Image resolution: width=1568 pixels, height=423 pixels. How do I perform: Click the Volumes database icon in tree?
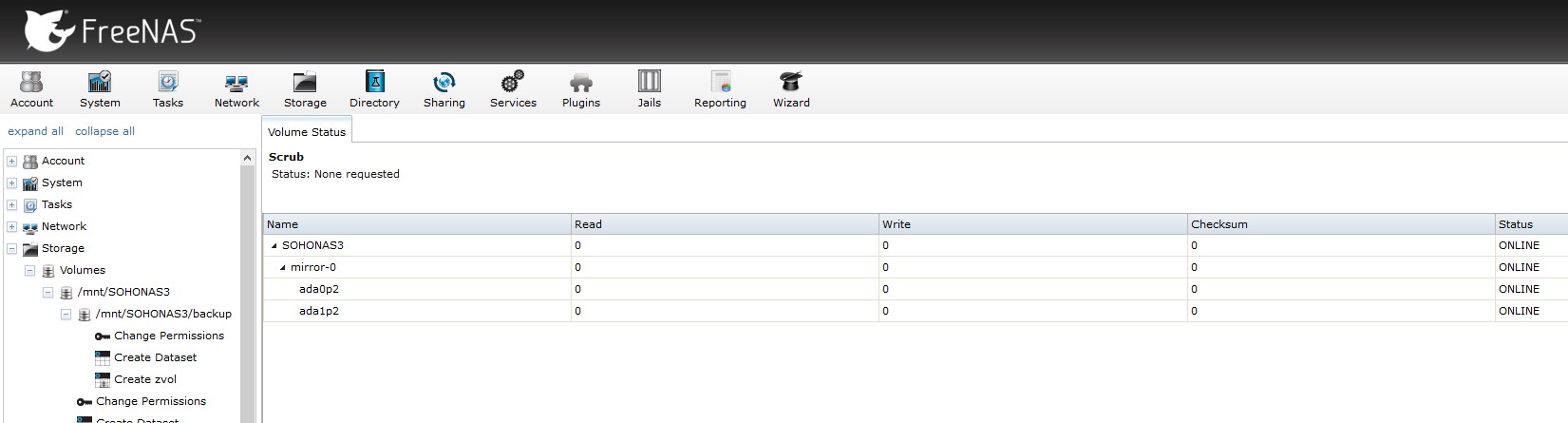click(48, 271)
